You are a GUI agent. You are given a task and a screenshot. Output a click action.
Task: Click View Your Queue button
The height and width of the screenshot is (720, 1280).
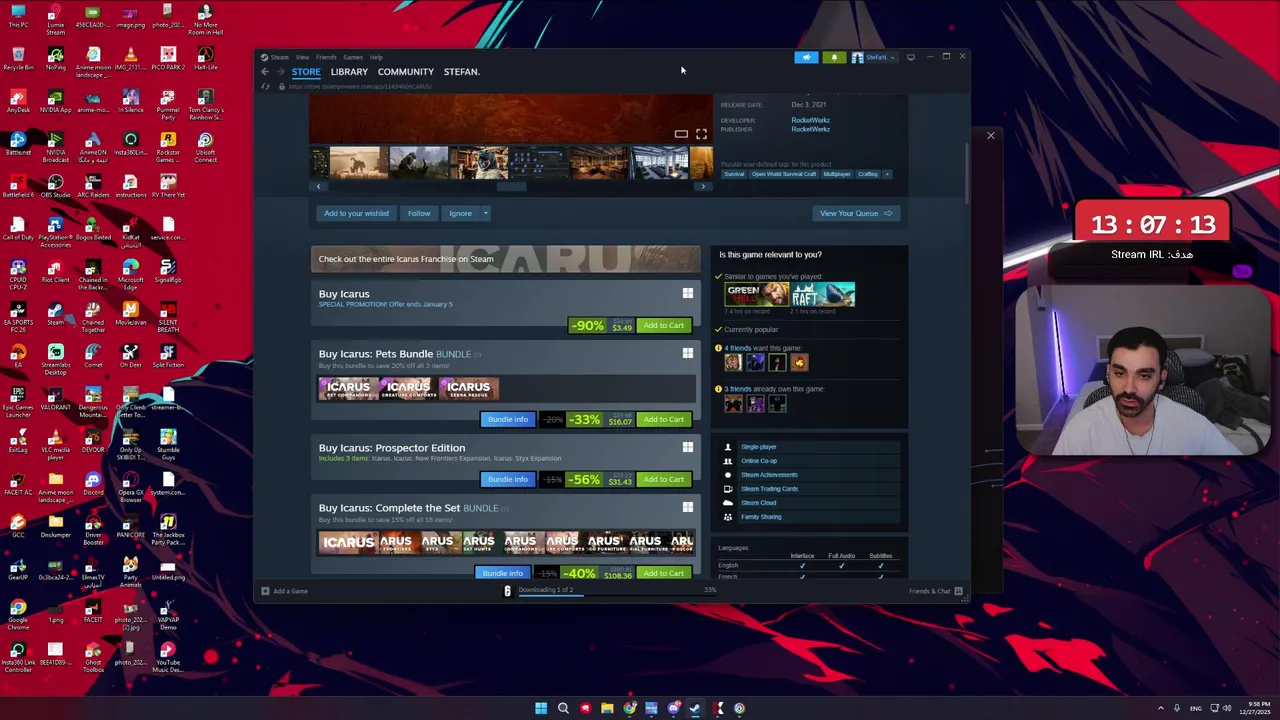(856, 213)
